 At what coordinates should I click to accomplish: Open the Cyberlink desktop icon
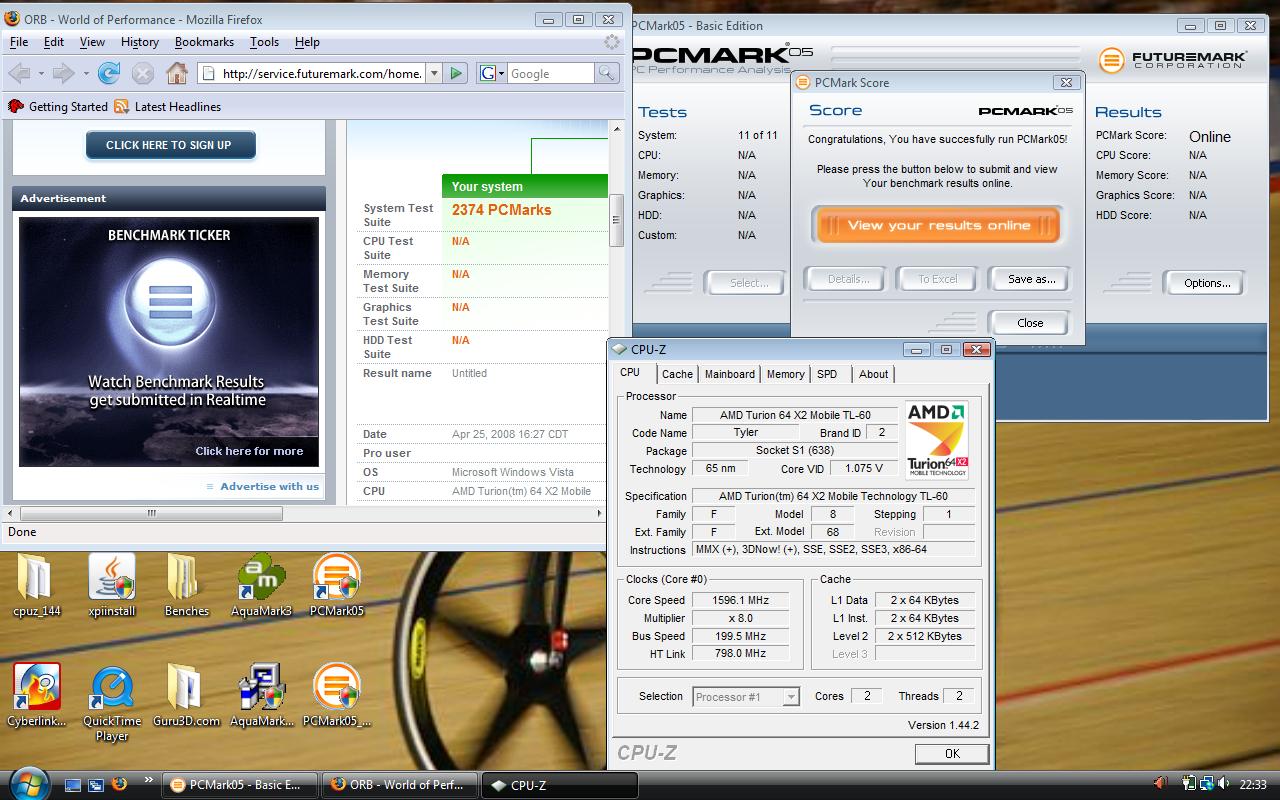point(36,696)
